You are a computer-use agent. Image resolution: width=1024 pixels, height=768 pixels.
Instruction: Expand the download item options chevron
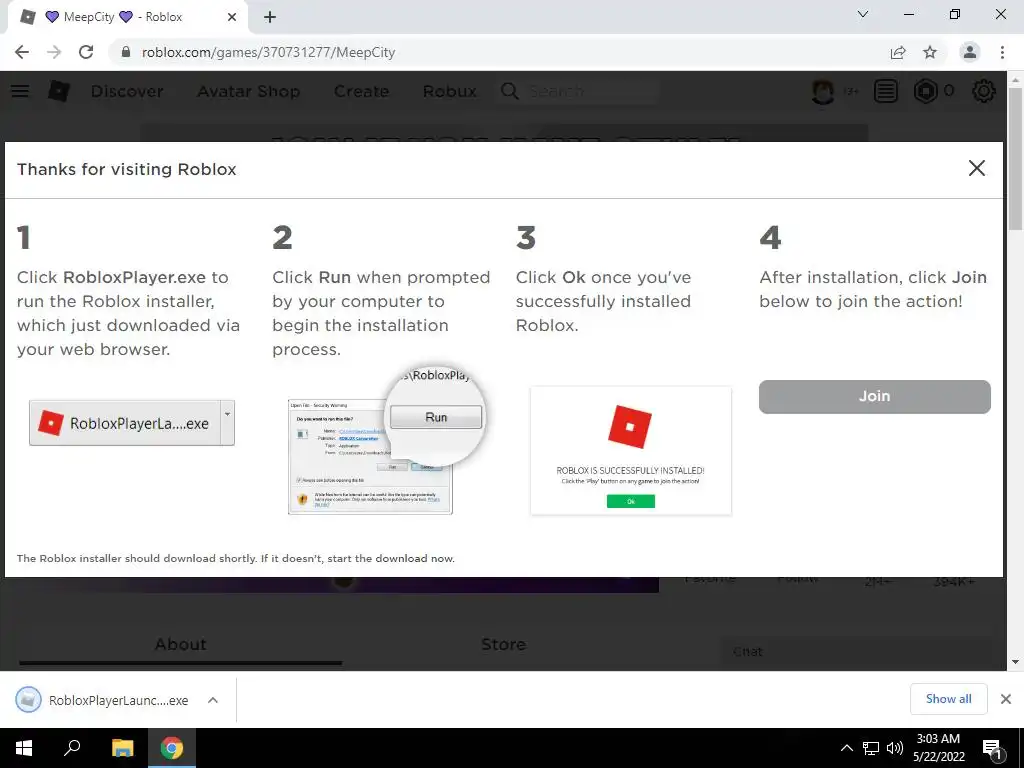213,700
